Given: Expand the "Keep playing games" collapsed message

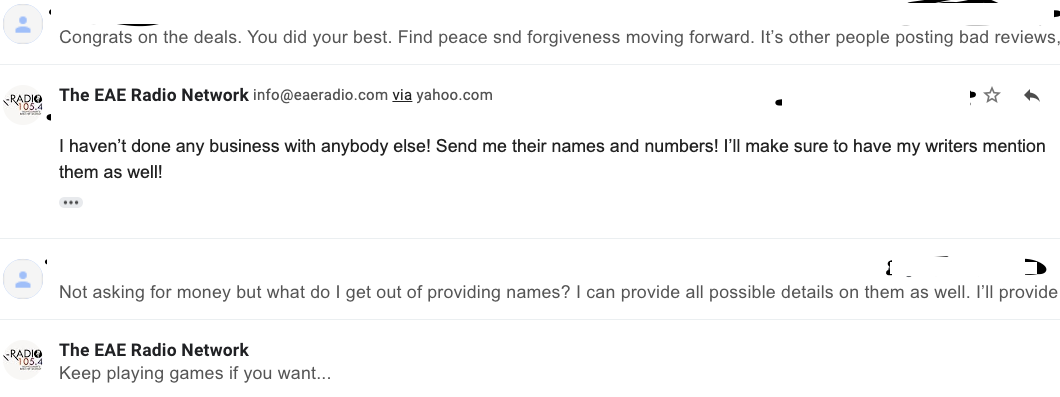Looking at the screenshot, I should pos(530,359).
